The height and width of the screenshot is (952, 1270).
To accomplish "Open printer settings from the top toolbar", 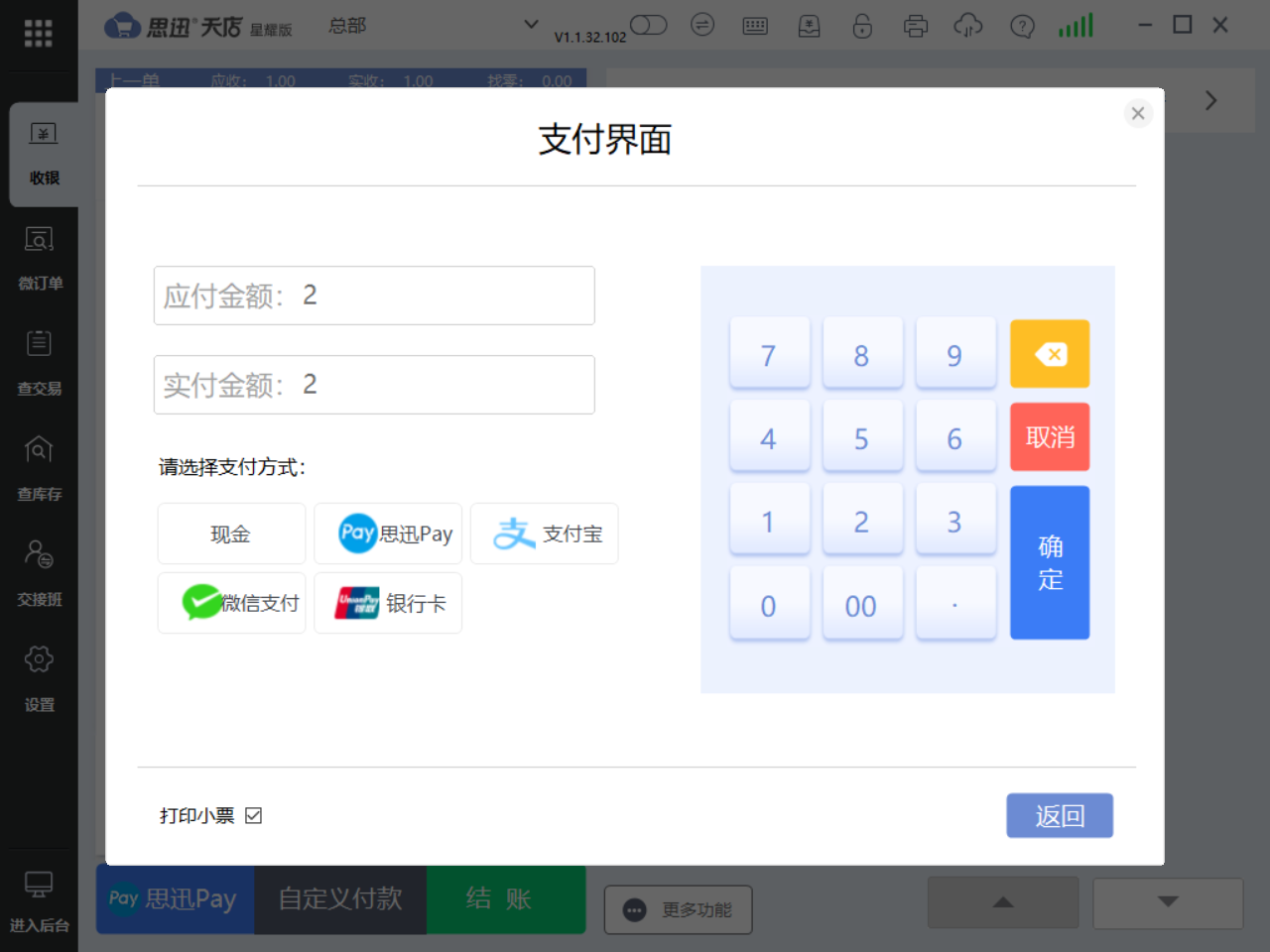I will click(x=916, y=25).
